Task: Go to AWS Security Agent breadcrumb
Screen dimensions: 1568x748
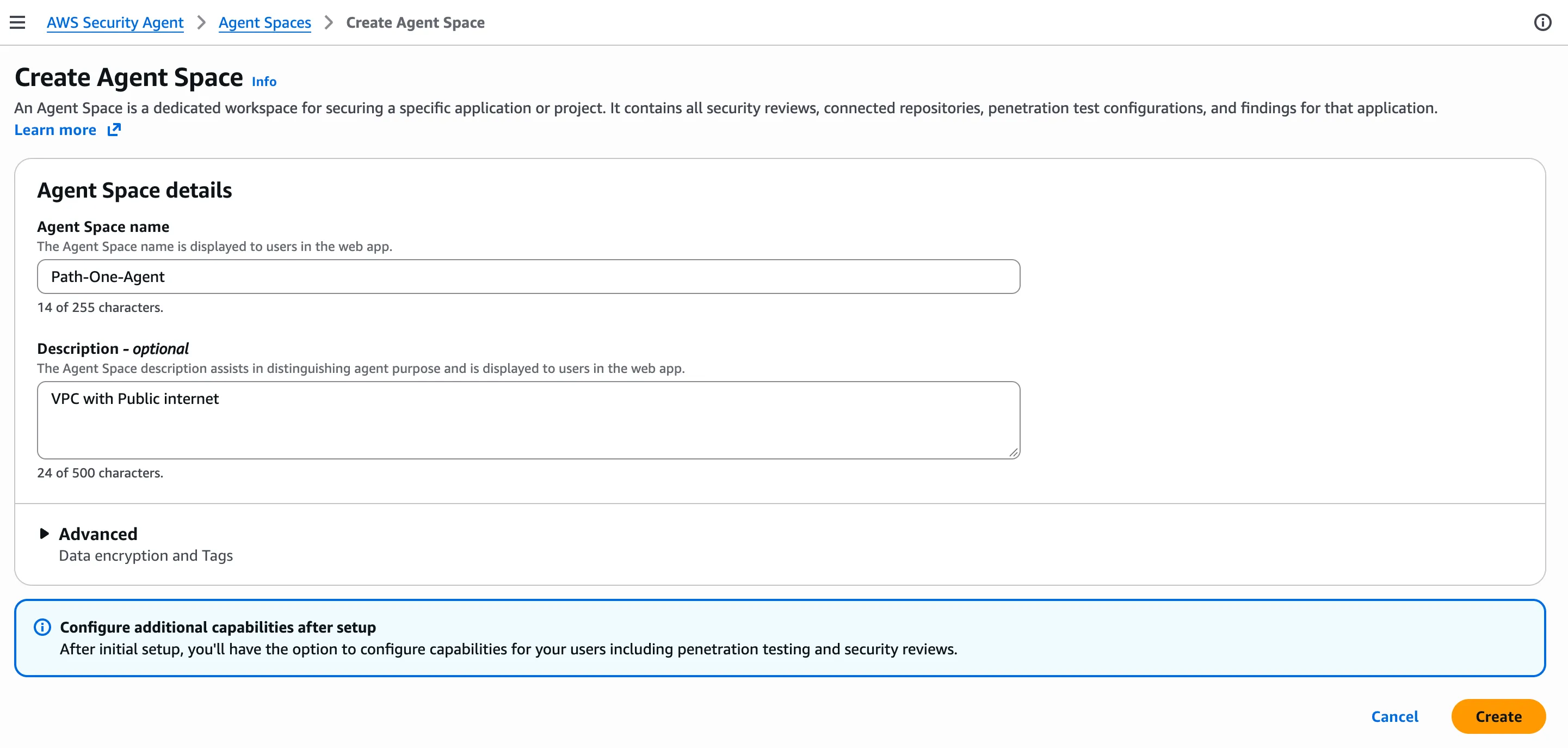Action: pyautogui.click(x=115, y=22)
